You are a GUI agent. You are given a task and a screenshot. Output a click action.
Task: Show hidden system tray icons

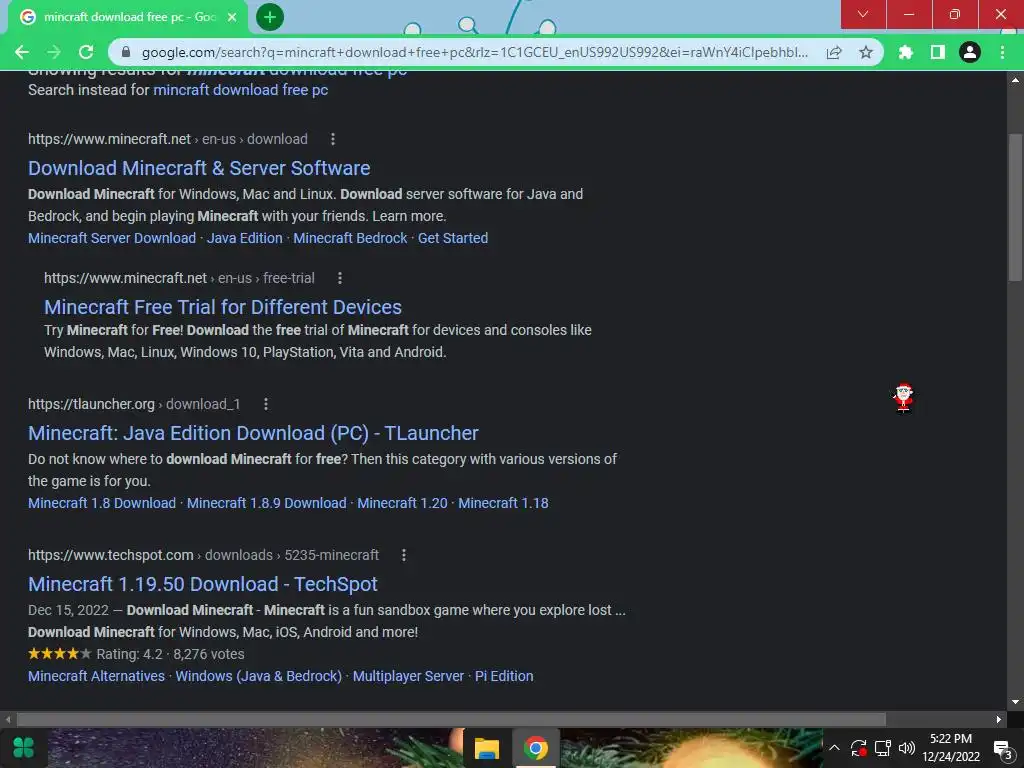tap(834, 748)
